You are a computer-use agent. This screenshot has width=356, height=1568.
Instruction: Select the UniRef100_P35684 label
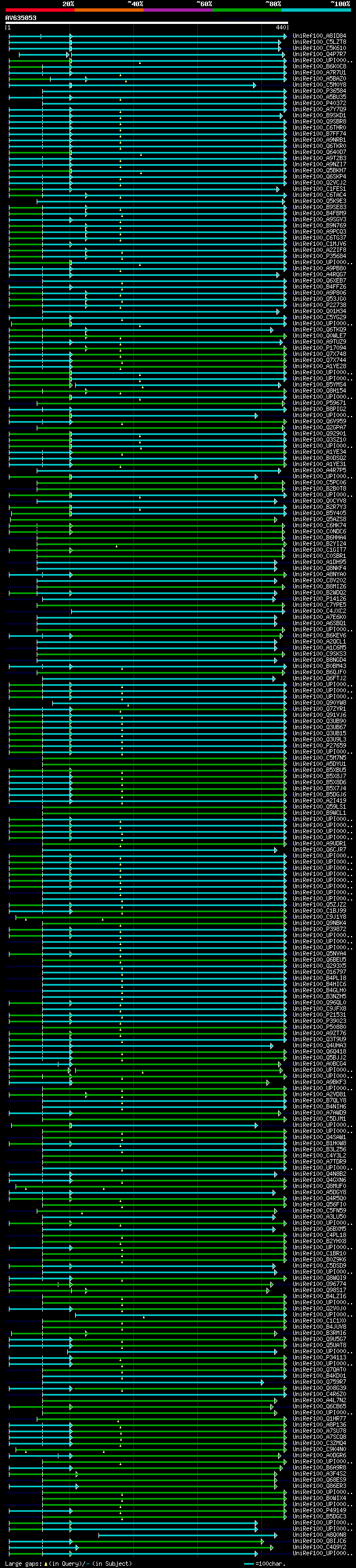(x=319, y=256)
